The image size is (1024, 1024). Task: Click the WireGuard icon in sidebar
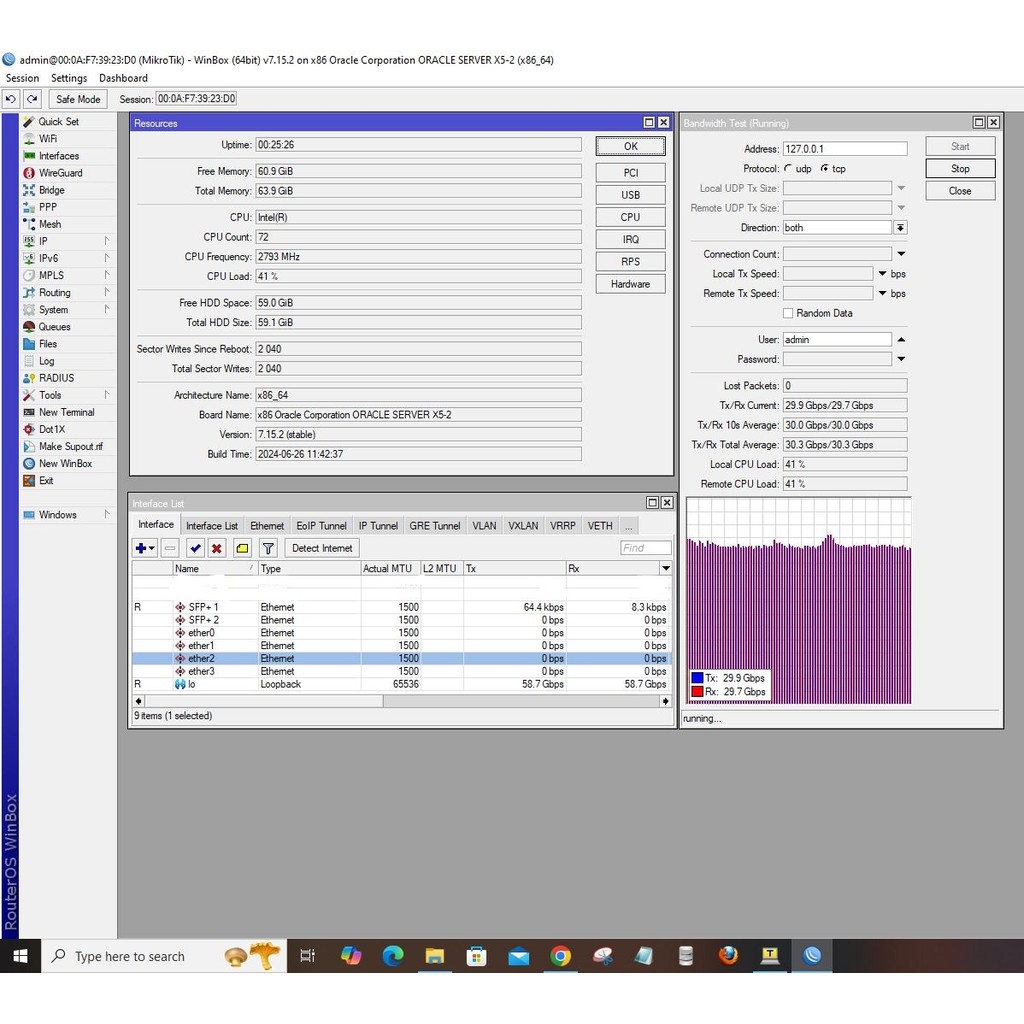click(29, 173)
